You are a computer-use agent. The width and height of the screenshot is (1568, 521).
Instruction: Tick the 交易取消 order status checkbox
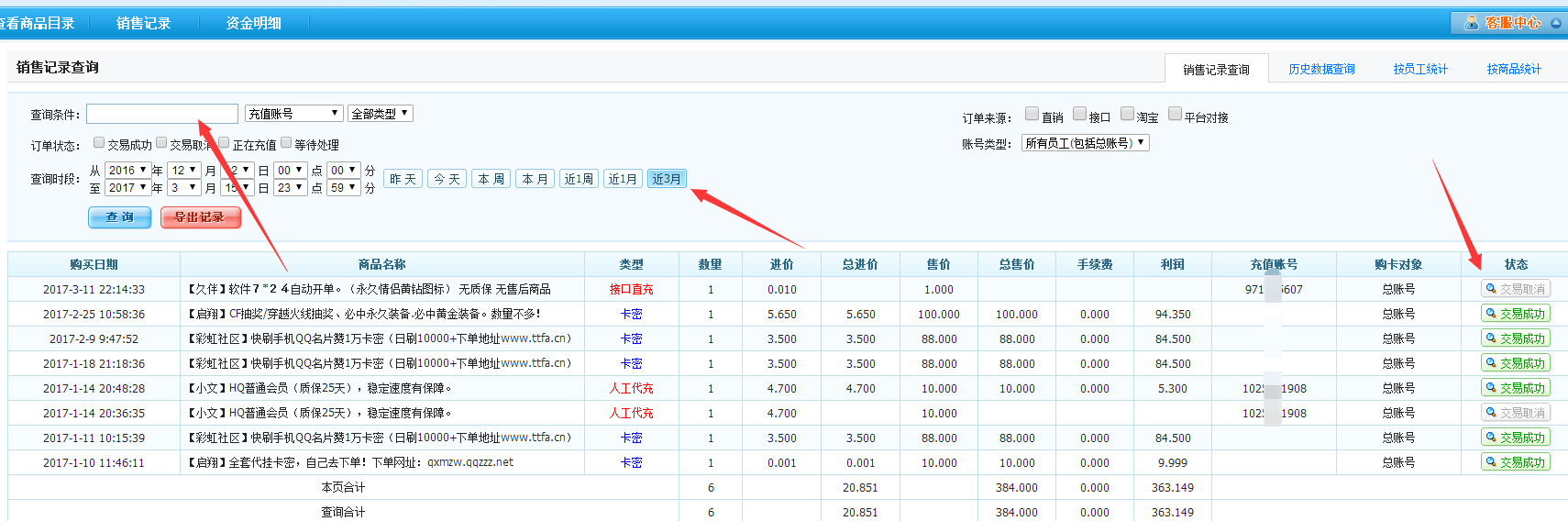[161, 142]
